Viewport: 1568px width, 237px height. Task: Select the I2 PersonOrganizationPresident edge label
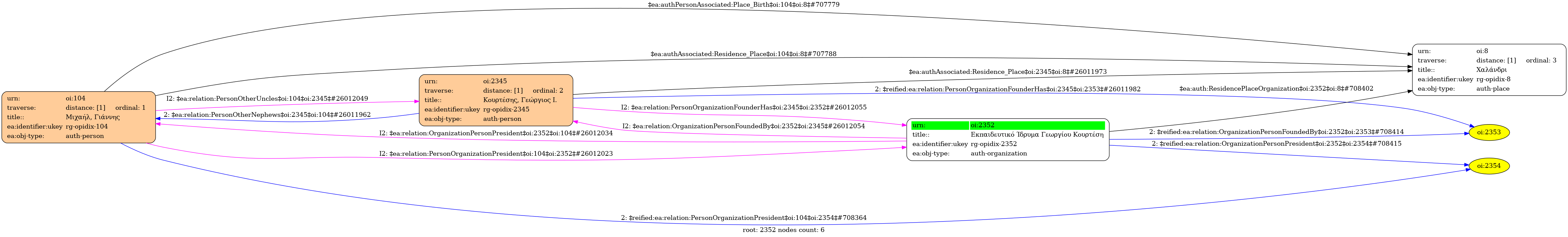pyautogui.click(x=496, y=153)
